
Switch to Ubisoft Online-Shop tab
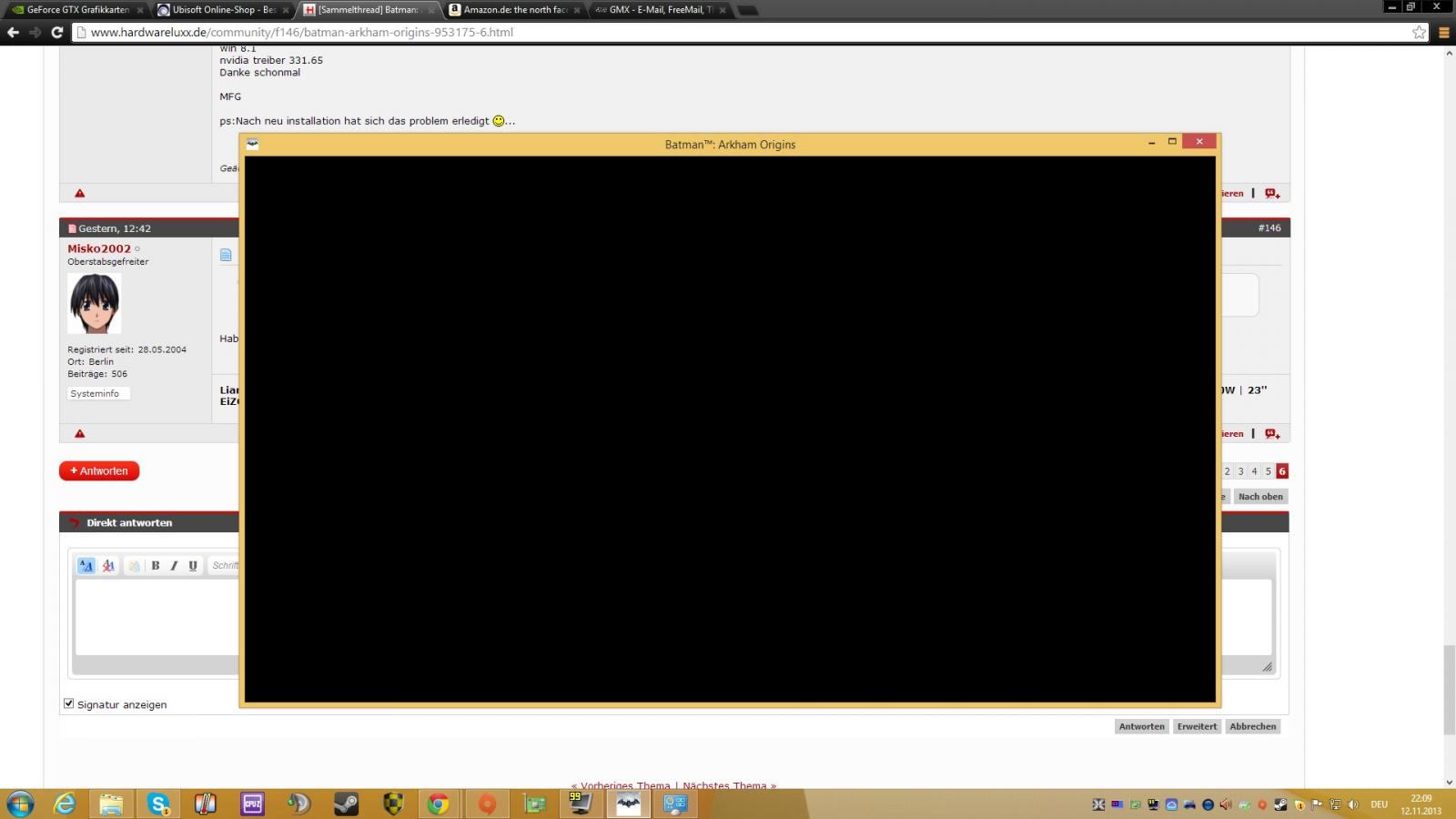222,10
